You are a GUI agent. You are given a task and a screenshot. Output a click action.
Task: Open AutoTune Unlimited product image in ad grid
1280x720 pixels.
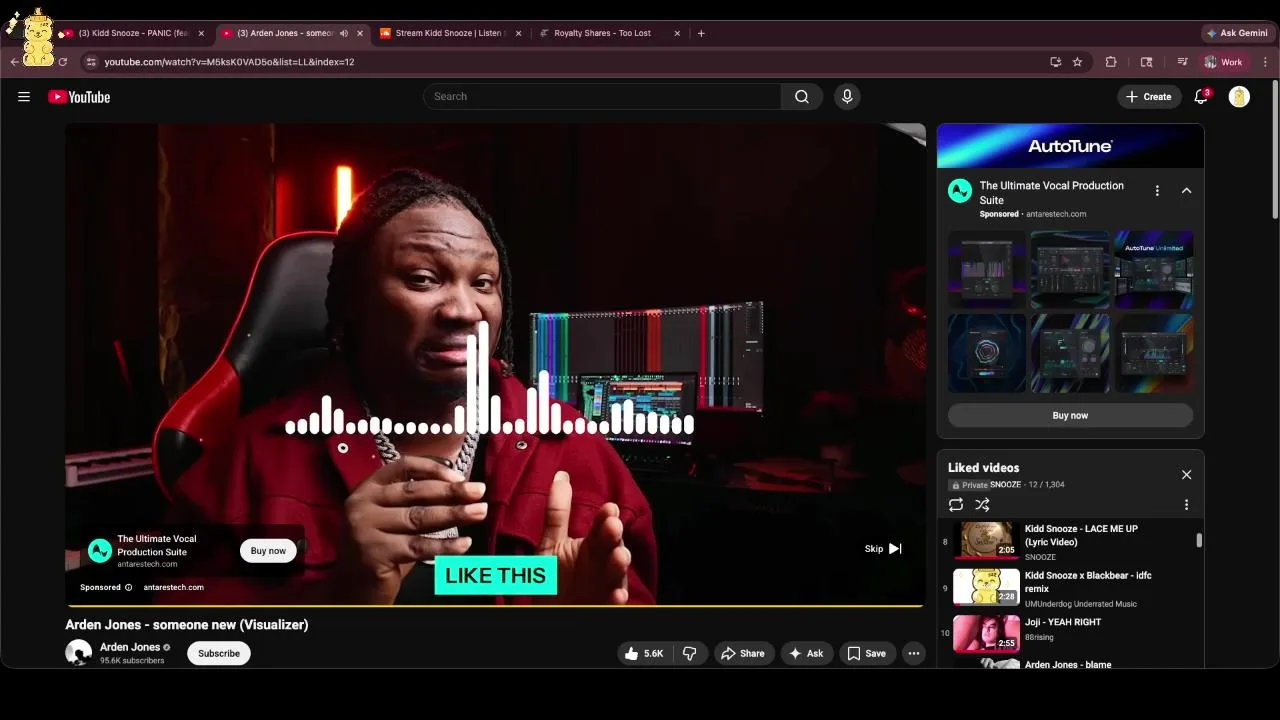[x=1154, y=270]
